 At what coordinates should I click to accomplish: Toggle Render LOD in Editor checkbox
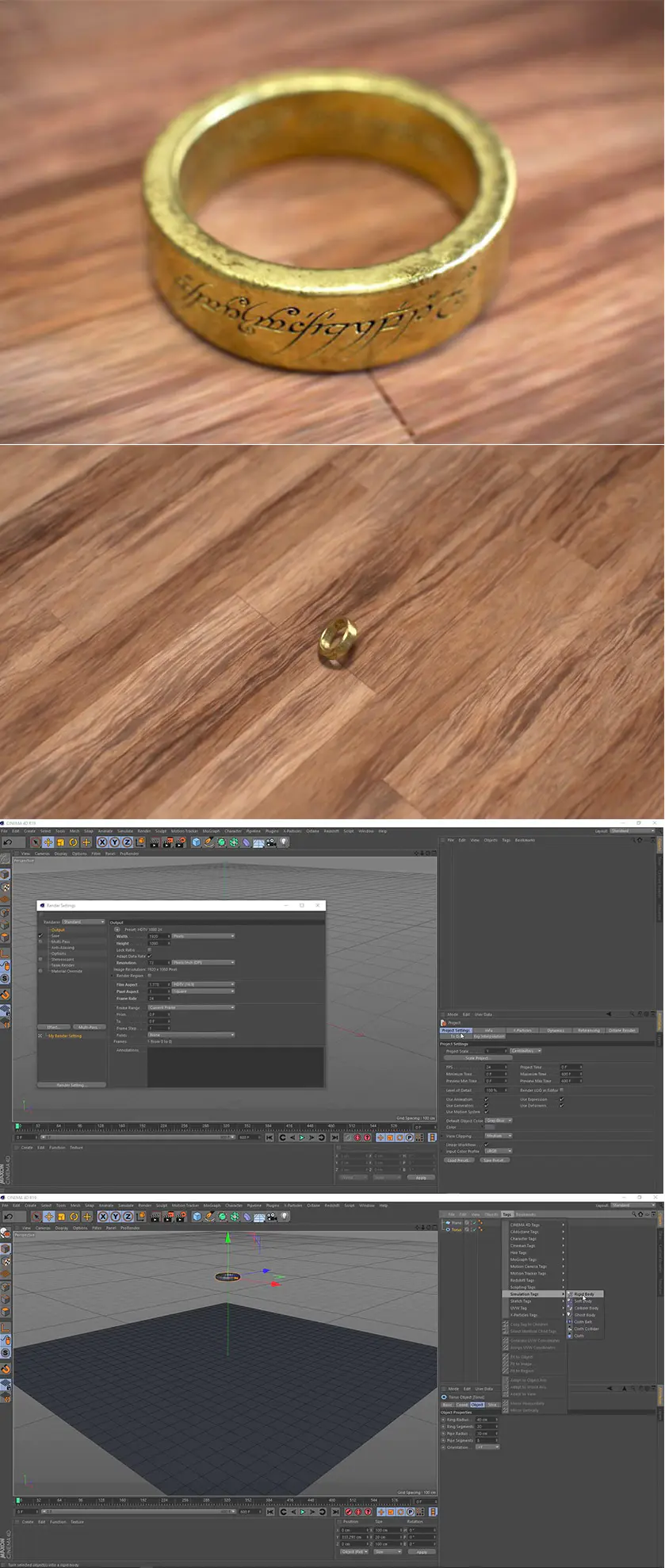tap(562, 1090)
